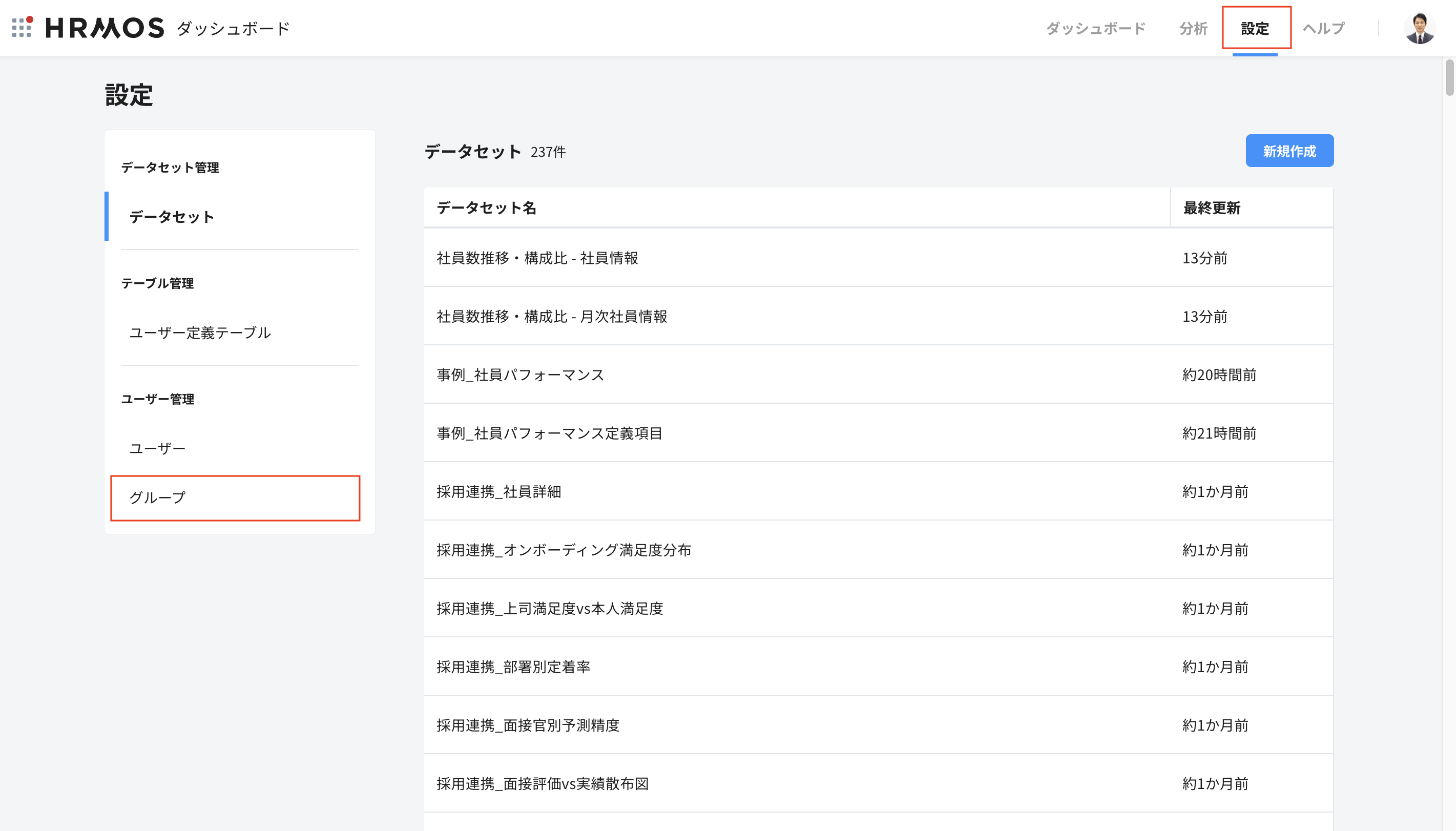Open the ヘルプ menu
Screen dimensions: 1456x831
(x=1324, y=28)
